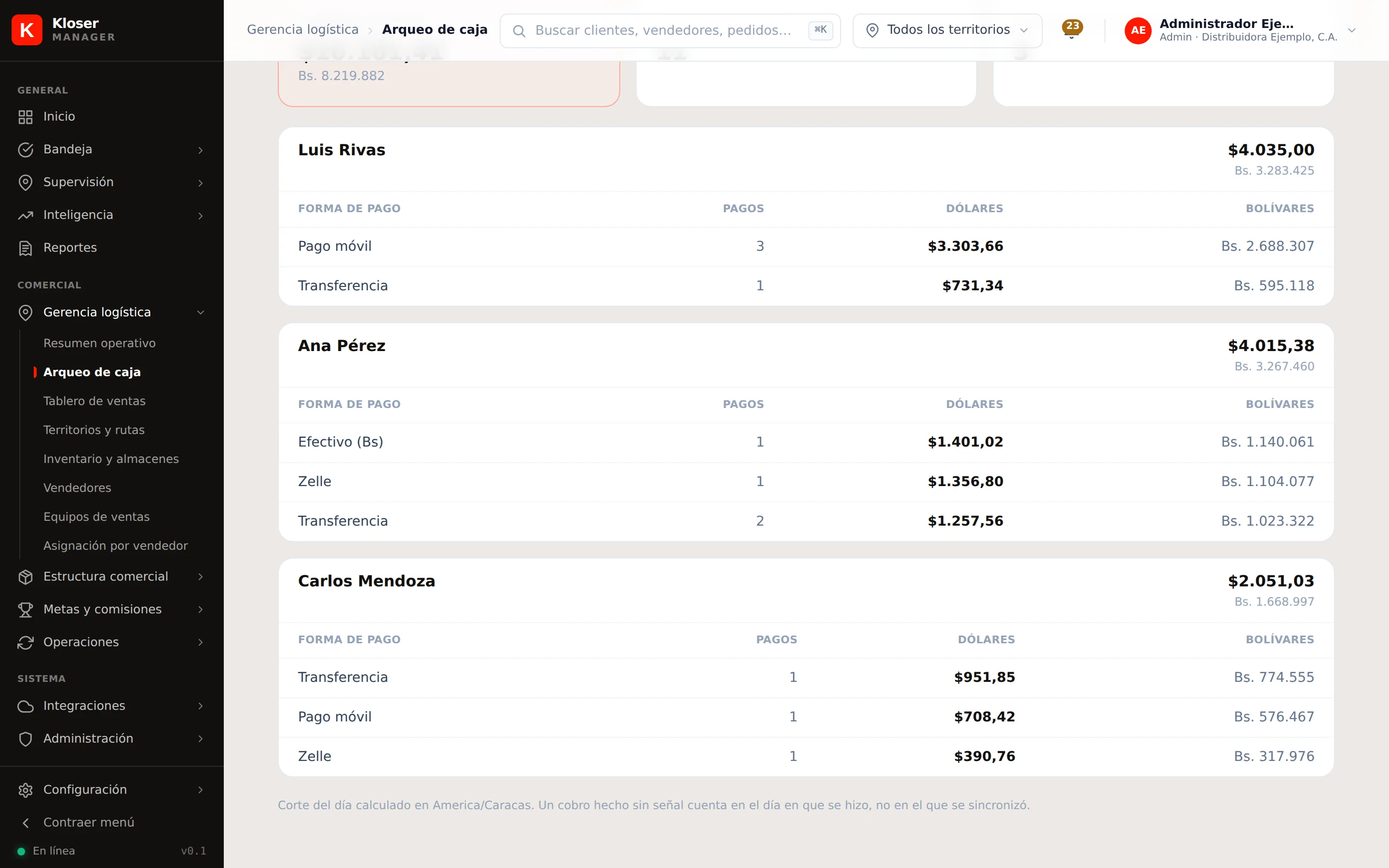The width and height of the screenshot is (1389, 868).
Task: Open notifications bell with badge 23
Action: (1071, 30)
